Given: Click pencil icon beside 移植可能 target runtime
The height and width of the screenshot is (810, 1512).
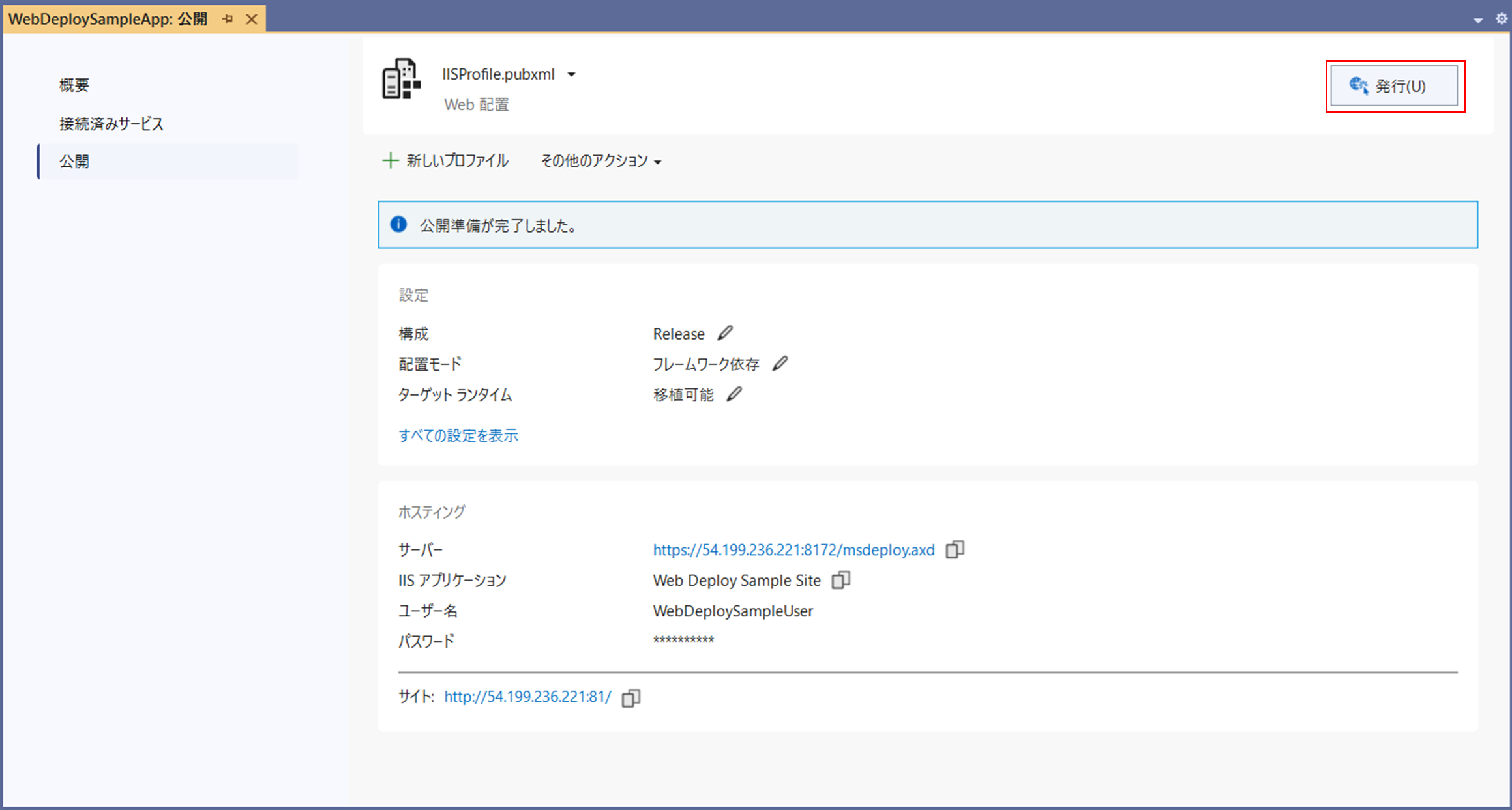Looking at the screenshot, I should pyautogui.click(x=734, y=394).
